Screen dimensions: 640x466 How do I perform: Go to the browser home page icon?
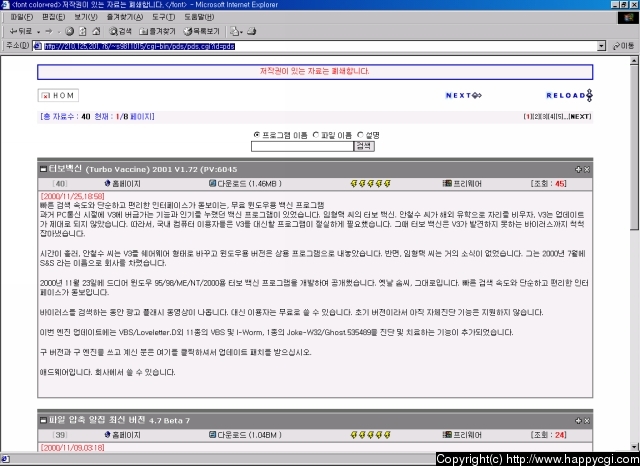coord(96,31)
